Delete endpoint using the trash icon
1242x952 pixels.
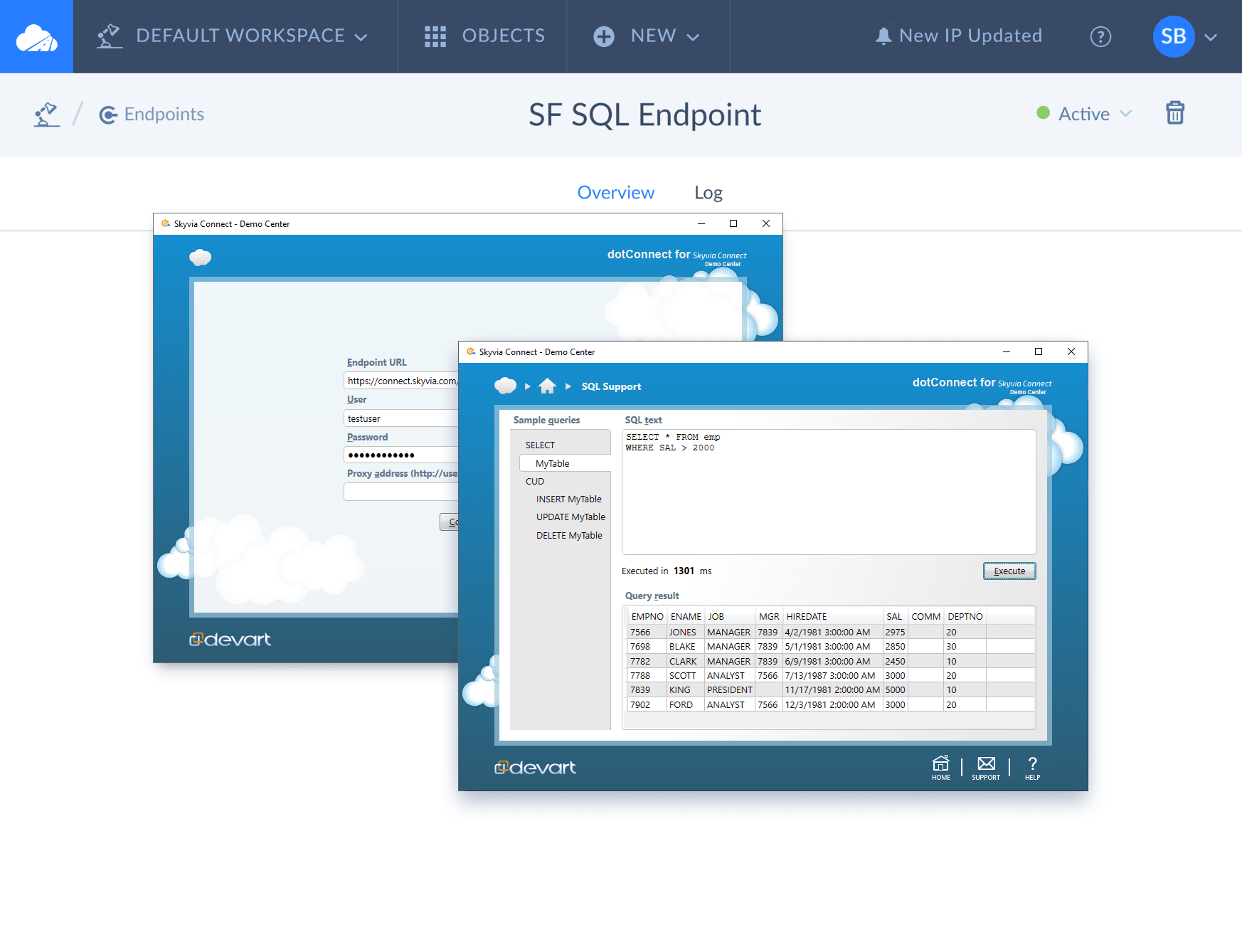(1174, 113)
